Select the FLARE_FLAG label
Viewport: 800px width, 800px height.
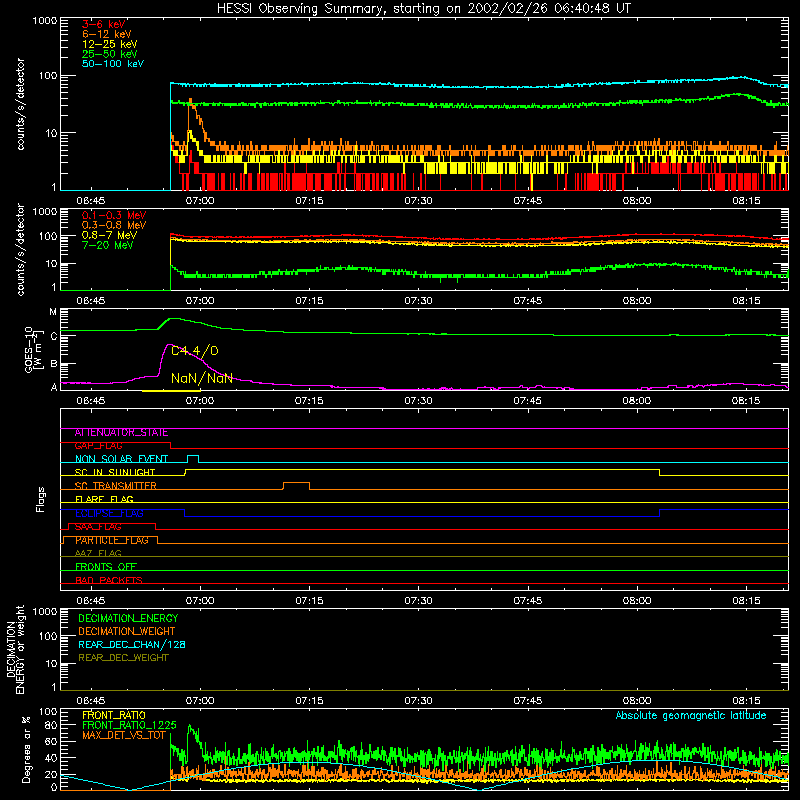[104, 499]
